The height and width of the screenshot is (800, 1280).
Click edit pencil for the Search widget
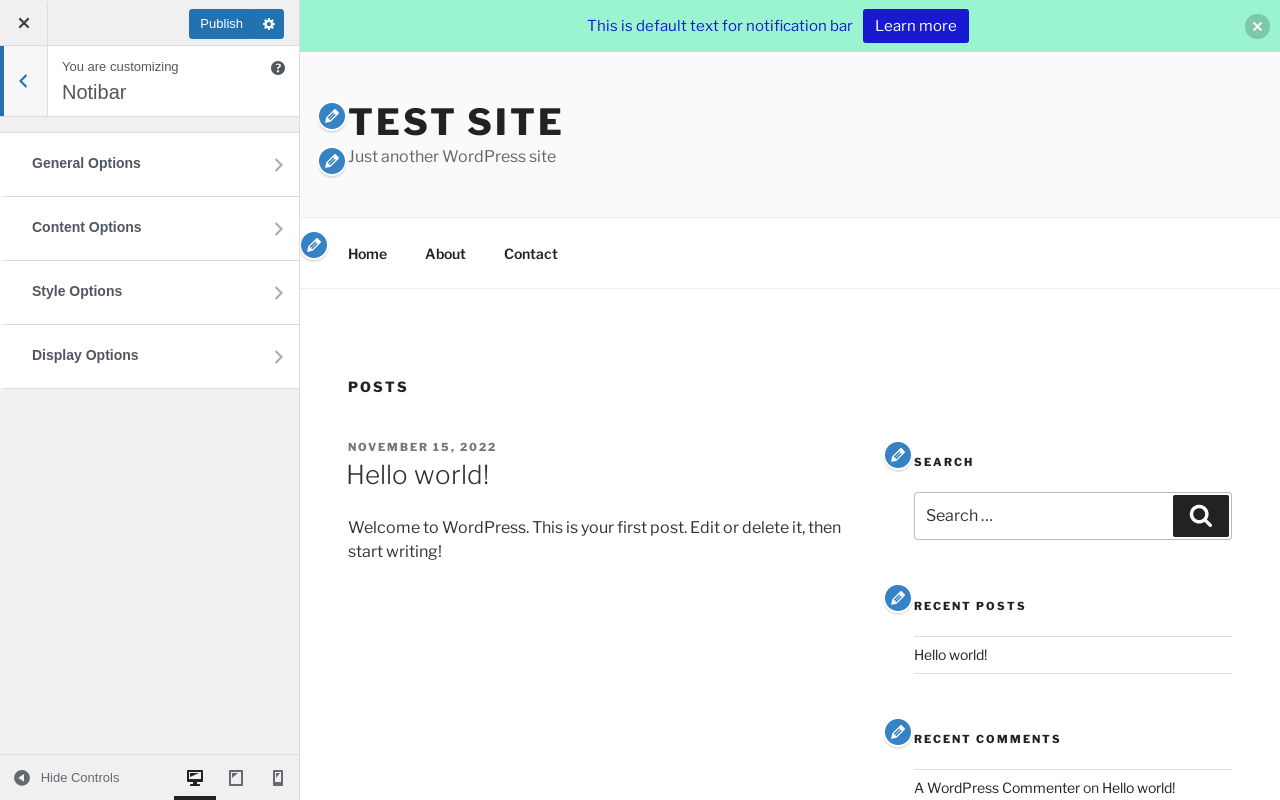coord(898,456)
